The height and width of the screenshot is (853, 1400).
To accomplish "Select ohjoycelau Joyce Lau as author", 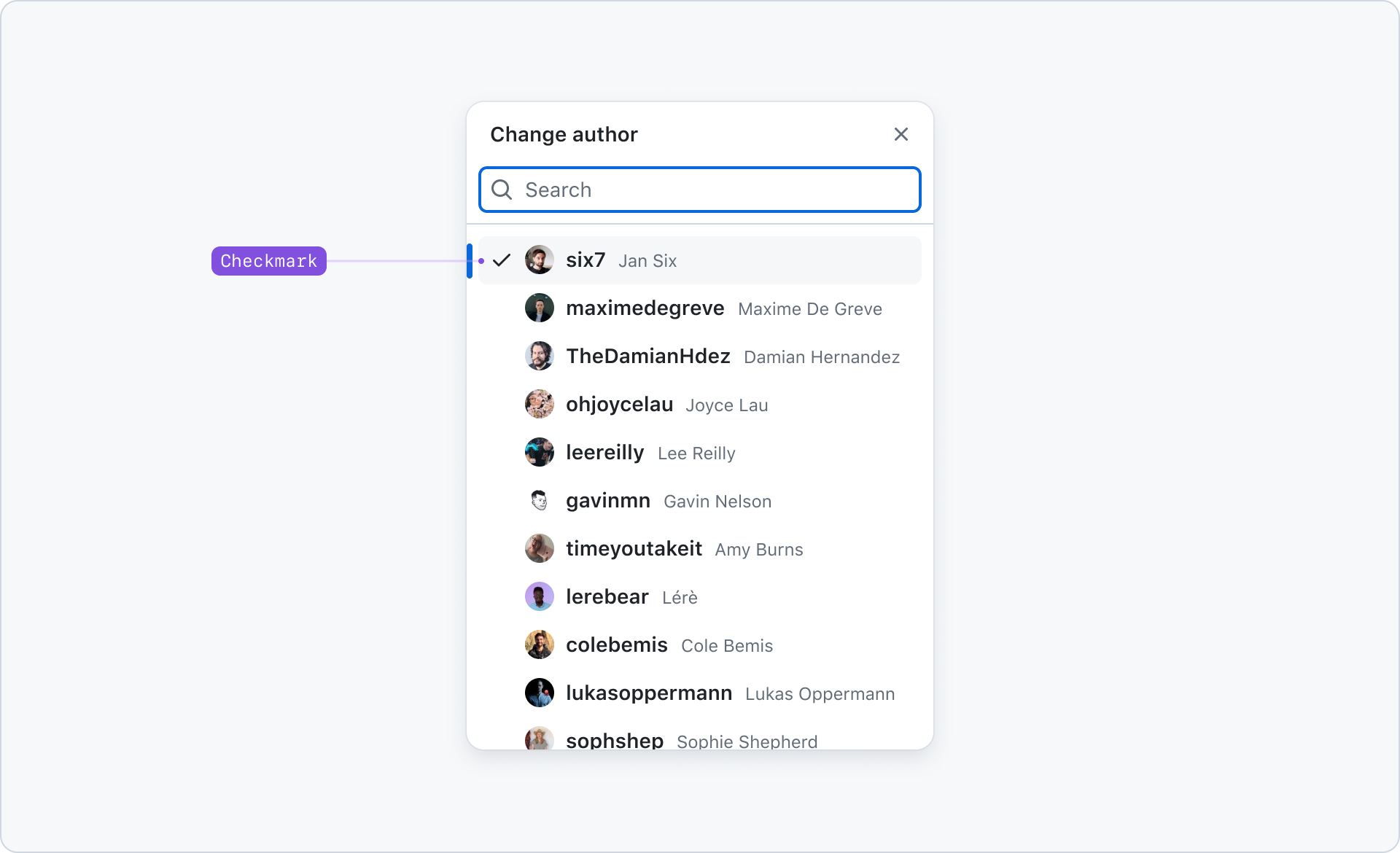I will point(701,405).
